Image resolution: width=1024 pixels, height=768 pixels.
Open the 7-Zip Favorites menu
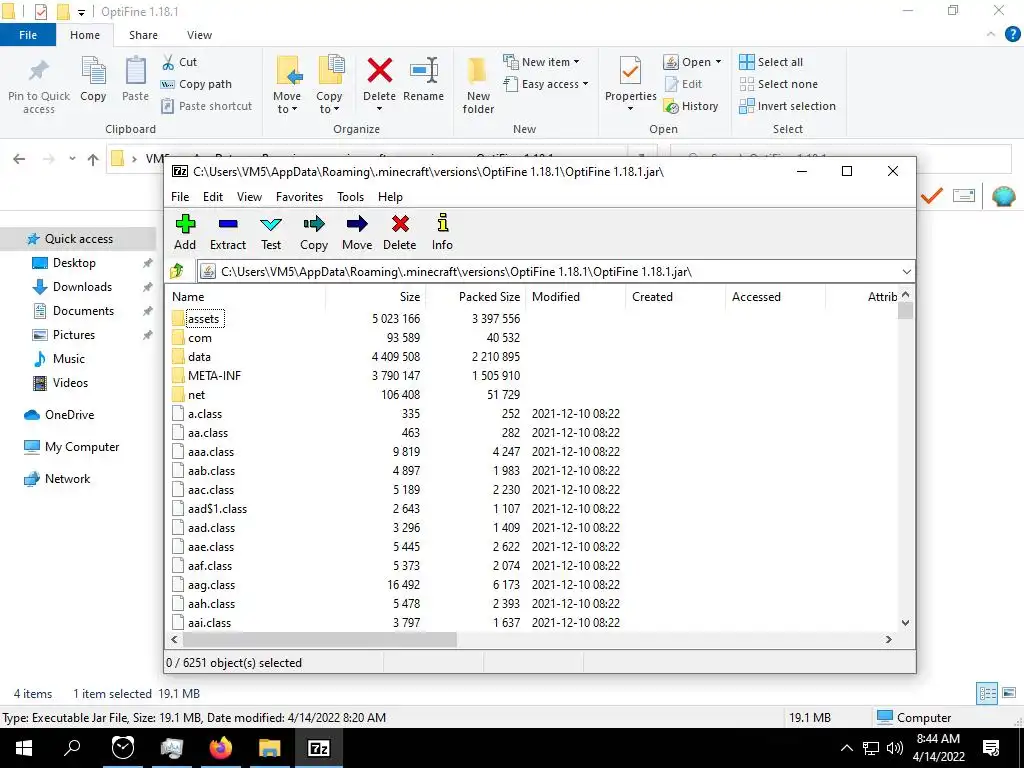pyautogui.click(x=299, y=197)
